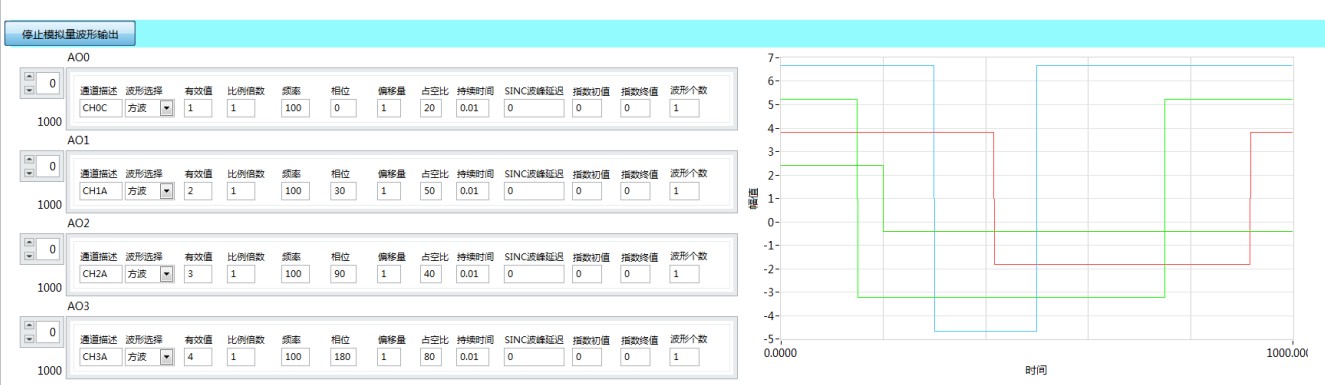Image resolution: width=1325 pixels, height=385 pixels.
Task: Increment the AO2 array index arrow
Action: [29, 244]
